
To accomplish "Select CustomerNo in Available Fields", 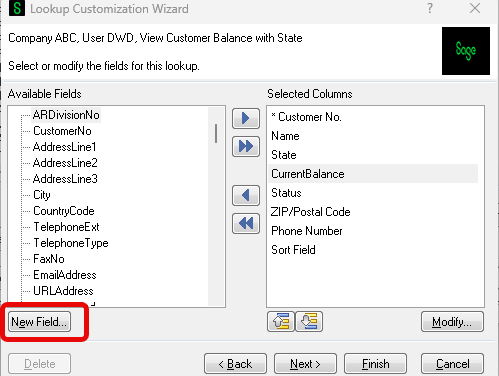I will 62,131.
